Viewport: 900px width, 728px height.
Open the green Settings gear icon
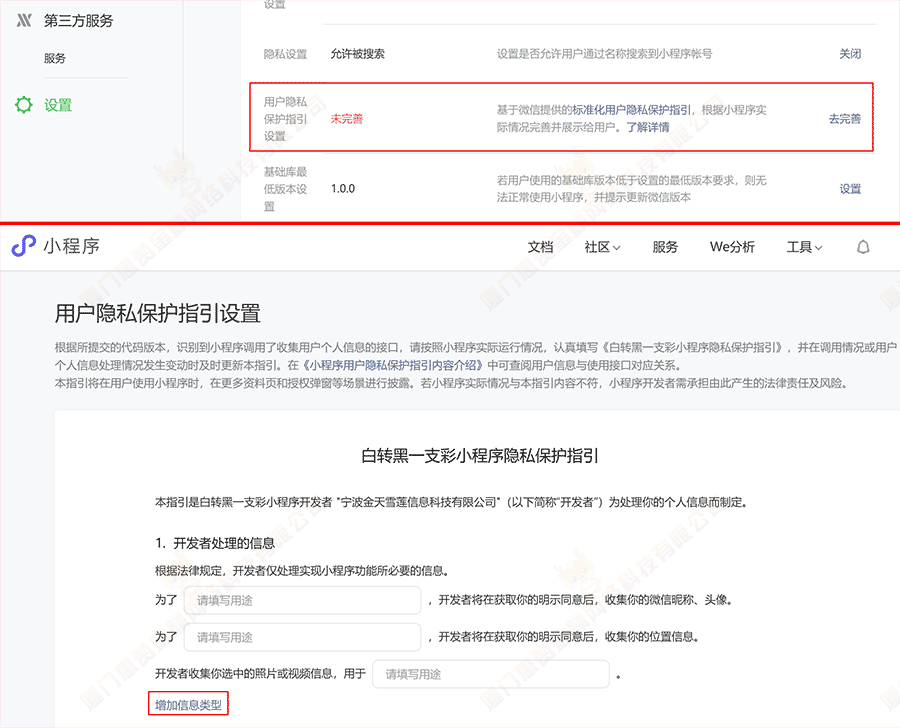tap(24, 105)
